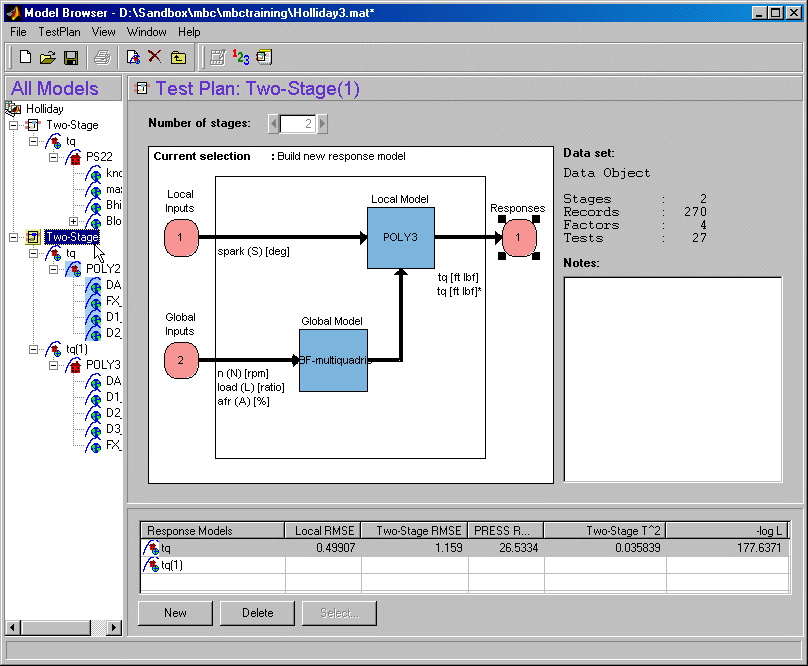Click the tq row icon in Response Models table
The width and height of the screenshot is (808, 666).
pyautogui.click(x=151, y=548)
